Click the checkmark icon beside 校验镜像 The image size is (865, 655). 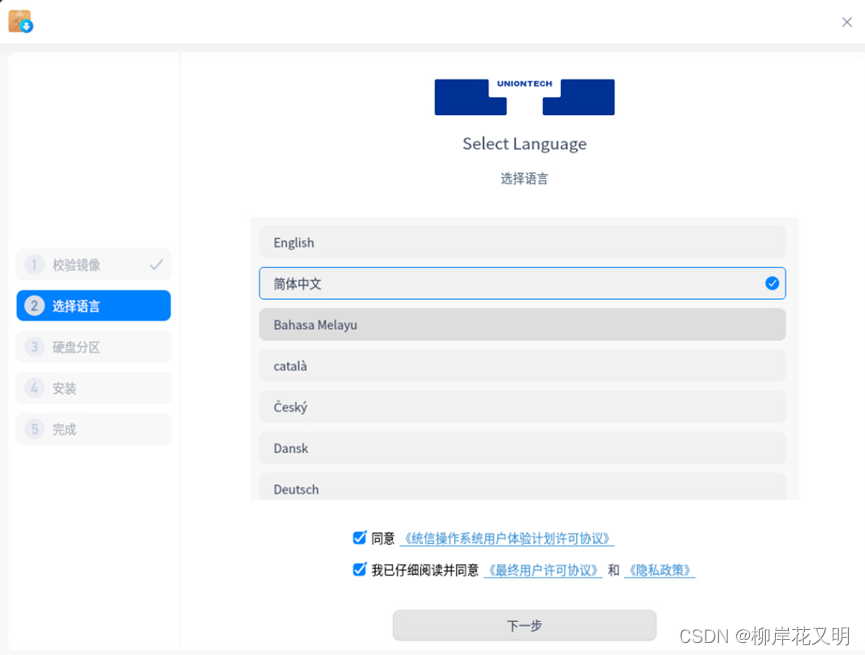(x=156, y=265)
